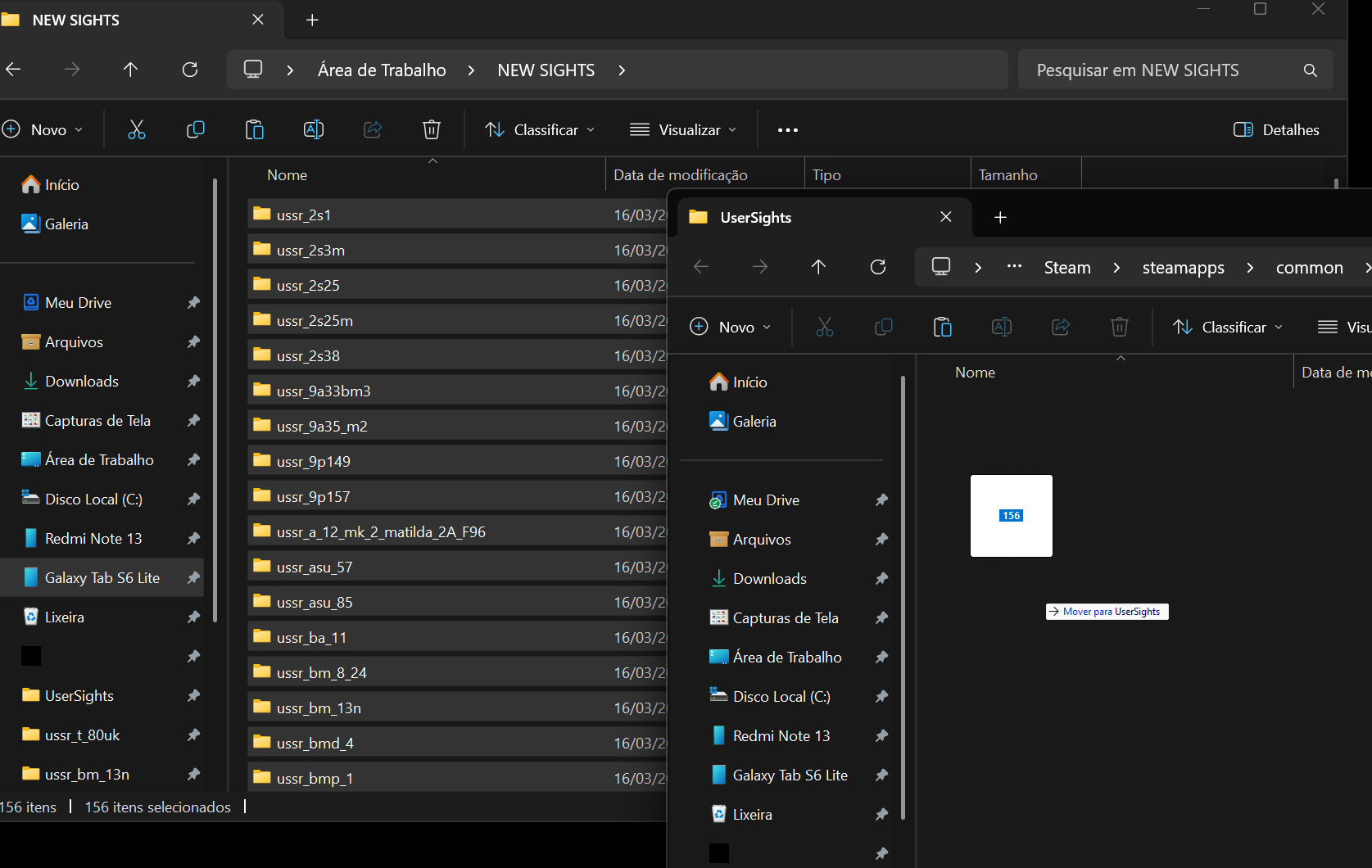Add a new tab beside NEW SIGHTS tab
Image resolution: width=1372 pixels, height=868 pixels.
pos(312,20)
